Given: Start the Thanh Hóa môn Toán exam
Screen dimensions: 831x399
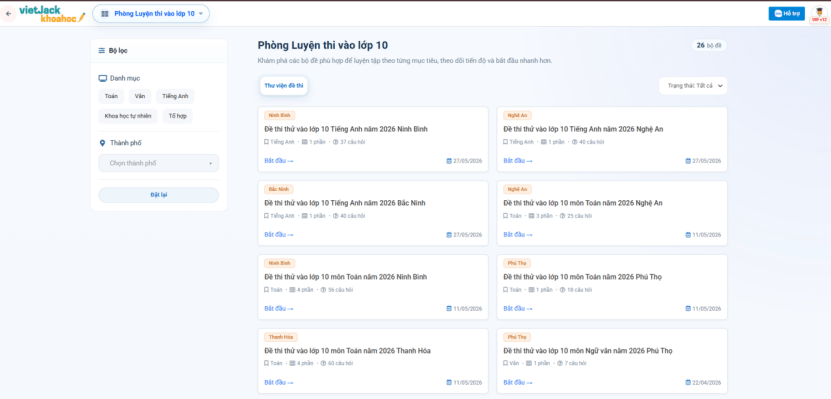Looking at the screenshot, I should pyautogui.click(x=279, y=382).
